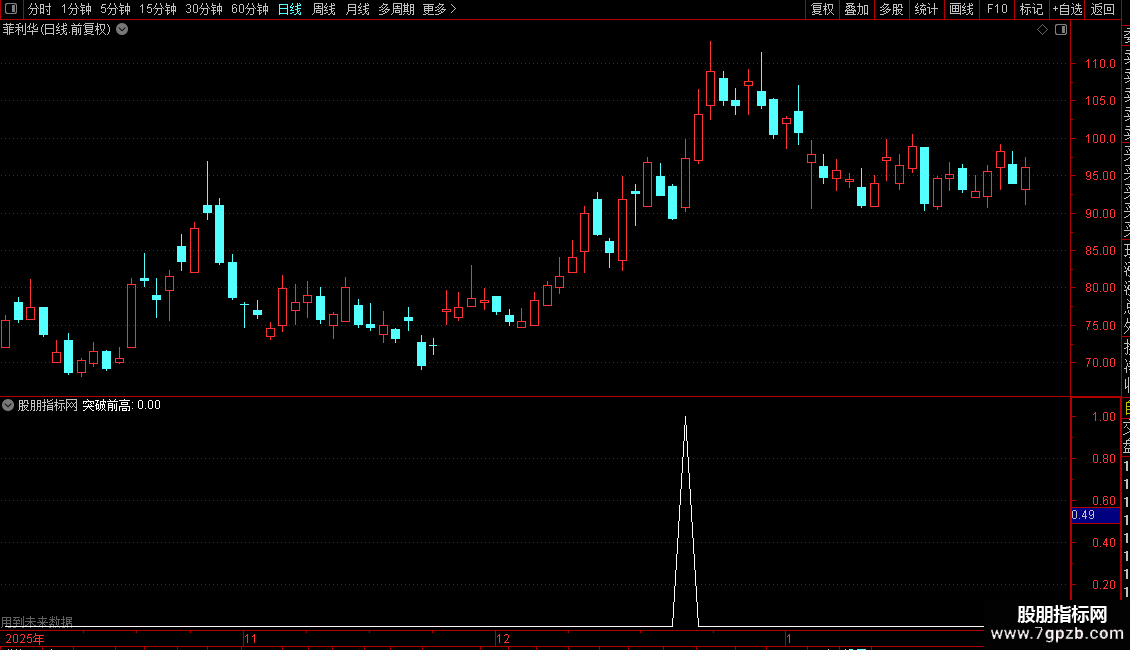Select the 日线 daily period

(290, 9)
